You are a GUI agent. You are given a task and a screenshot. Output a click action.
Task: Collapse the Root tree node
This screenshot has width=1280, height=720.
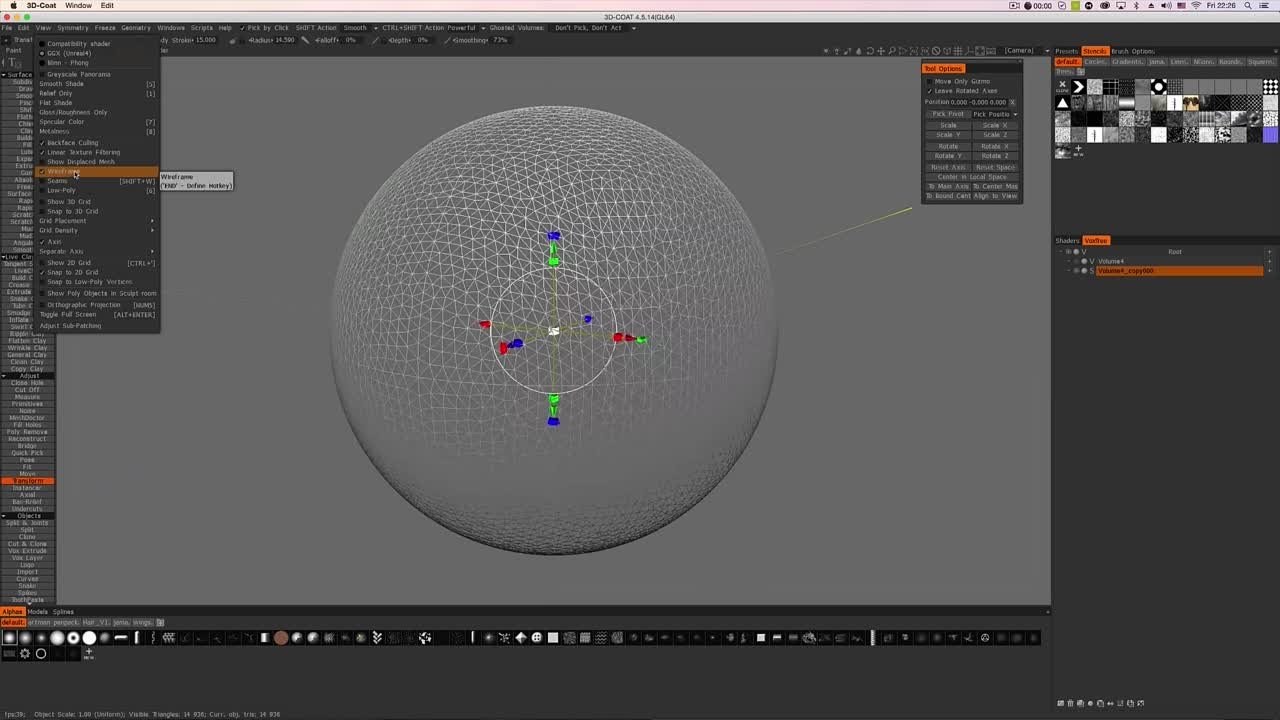coord(1061,252)
